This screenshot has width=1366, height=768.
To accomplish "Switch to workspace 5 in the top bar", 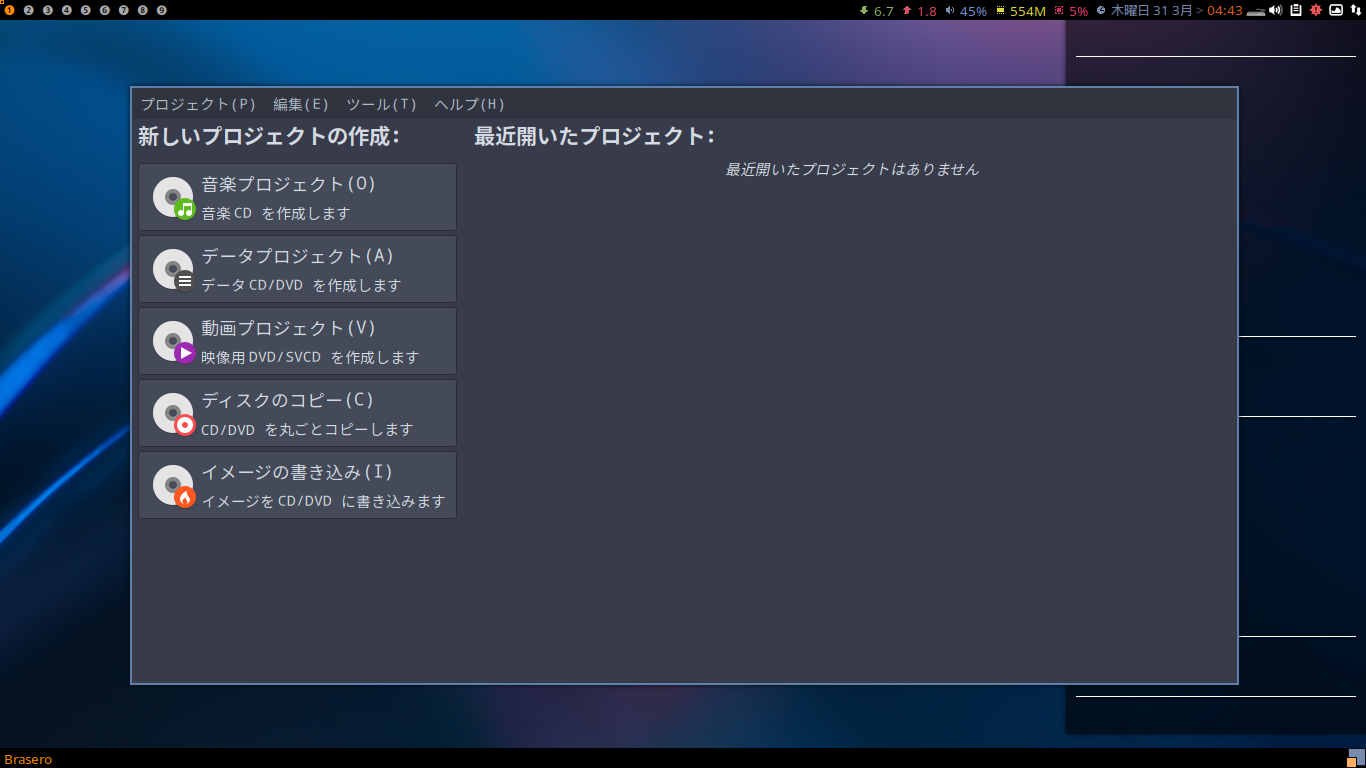I will click(86, 10).
